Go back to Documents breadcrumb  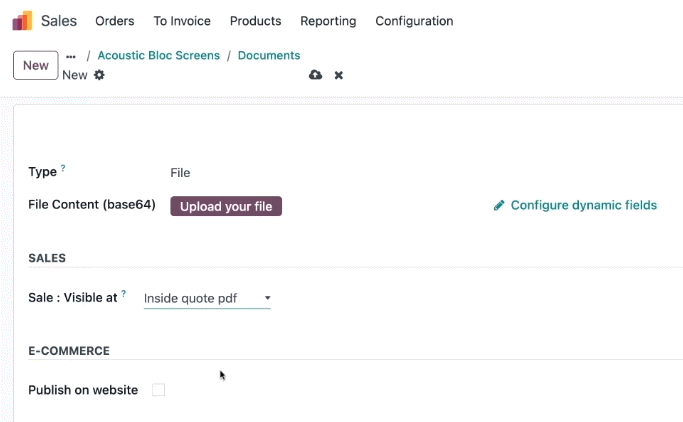[269, 55]
